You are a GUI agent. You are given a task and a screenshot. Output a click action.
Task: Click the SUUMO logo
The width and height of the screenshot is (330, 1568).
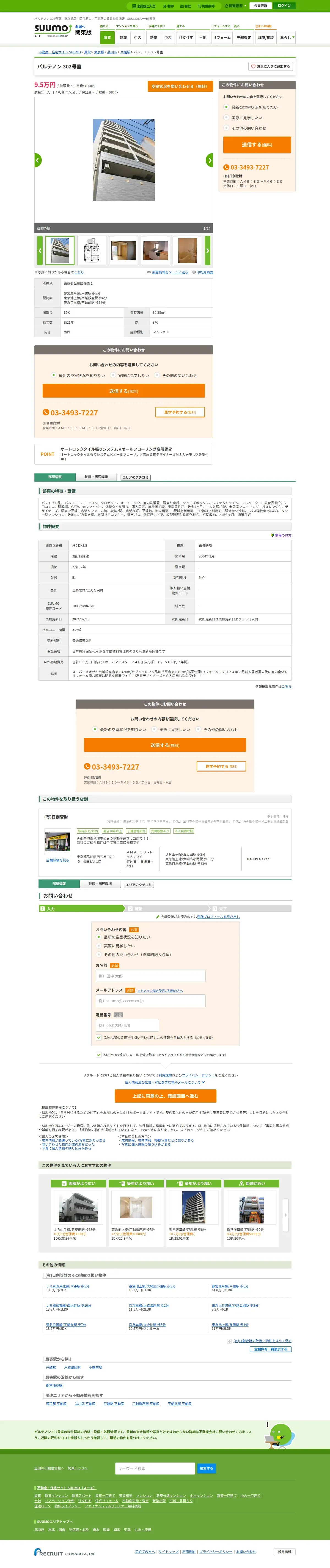pos(53,30)
